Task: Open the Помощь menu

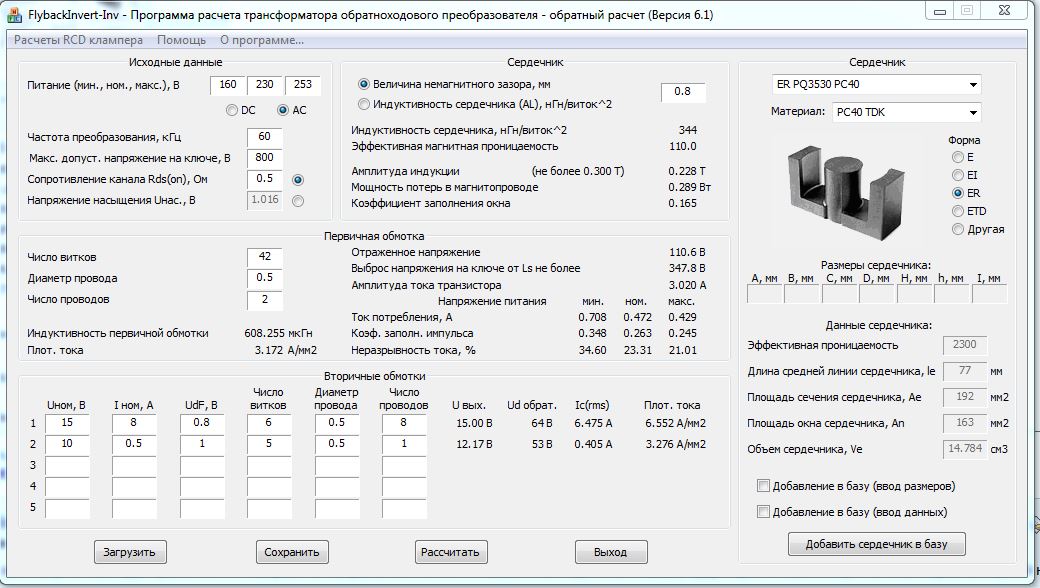Action: pos(181,40)
